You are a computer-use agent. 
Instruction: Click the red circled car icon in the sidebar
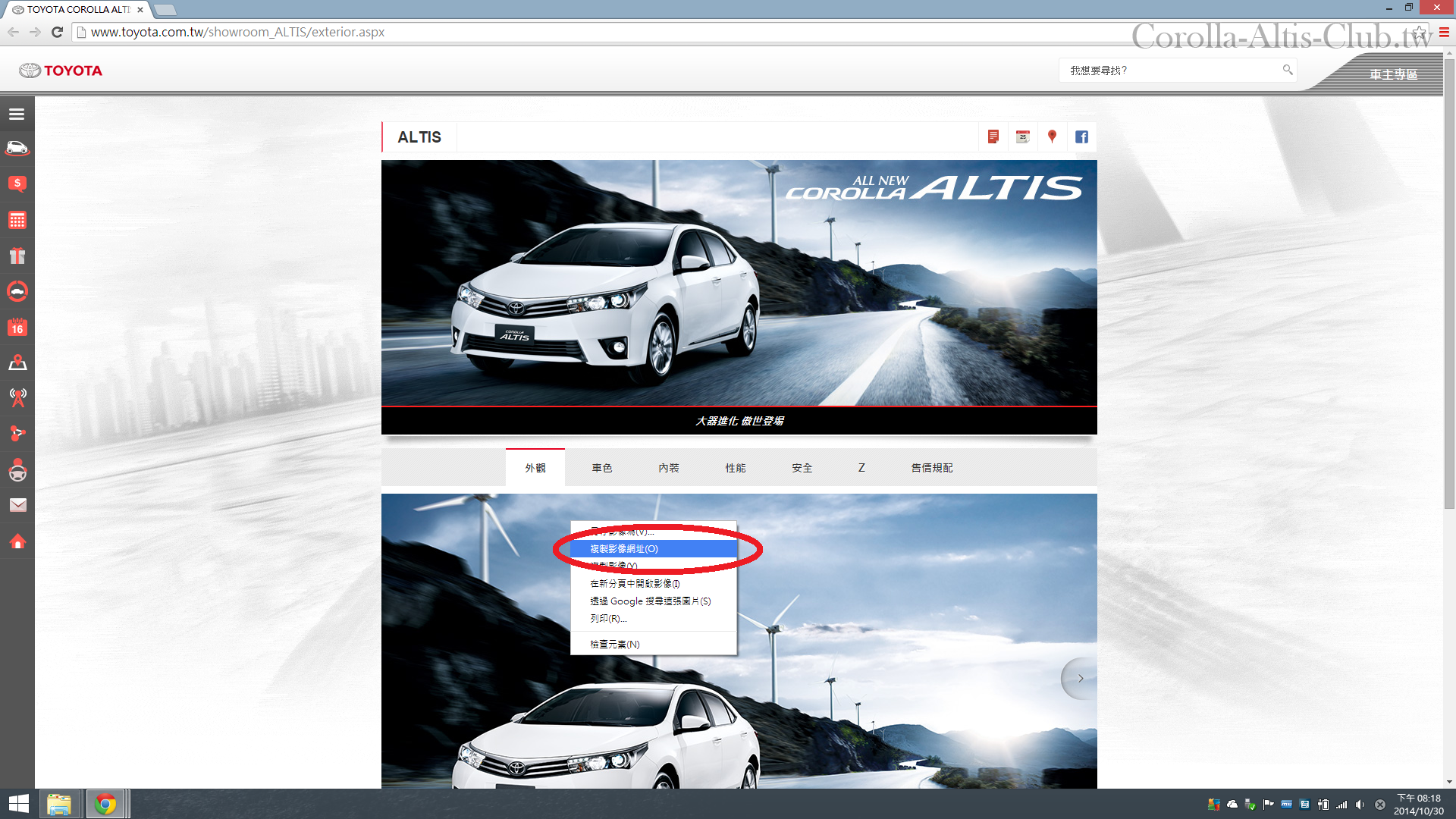pyautogui.click(x=17, y=291)
